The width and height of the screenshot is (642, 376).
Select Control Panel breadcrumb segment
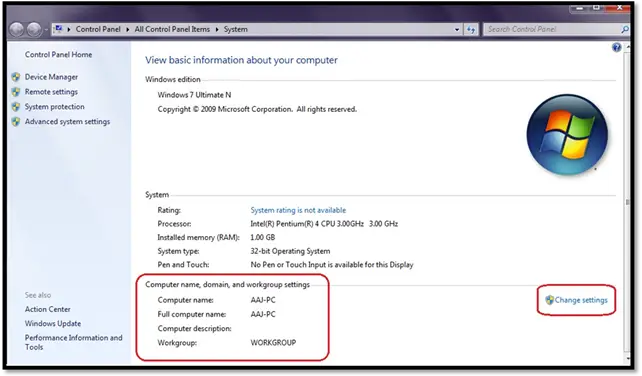click(98, 29)
